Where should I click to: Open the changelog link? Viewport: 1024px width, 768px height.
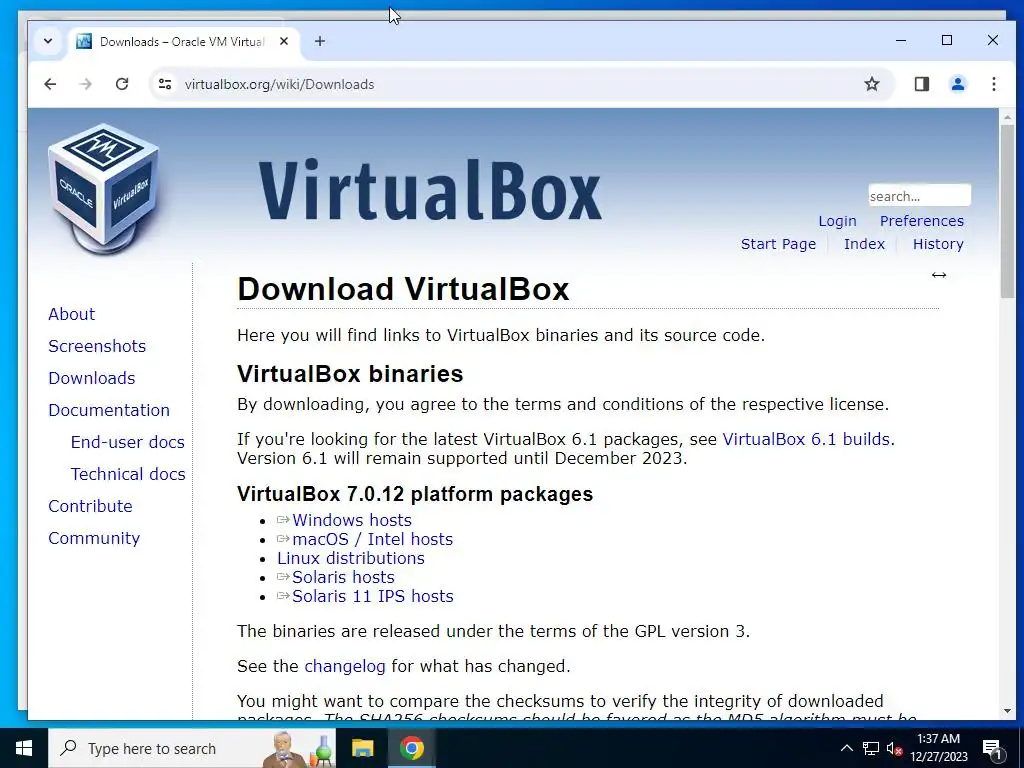(345, 666)
